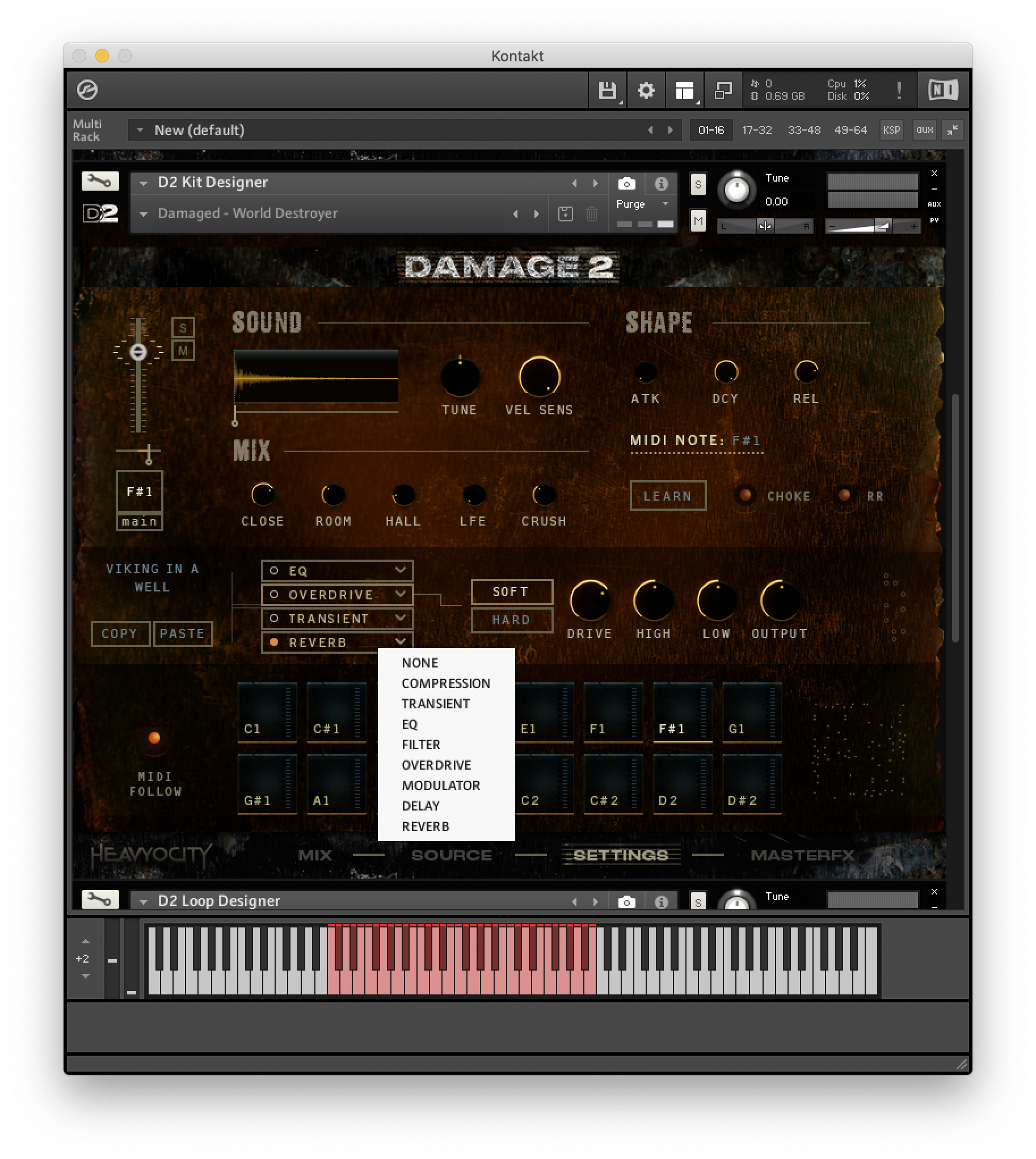Image resolution: width=1036 pixels, height=1159 pixels.
Task: Open the REVERB slot dropdown arrow
Action: coord(401,642)
